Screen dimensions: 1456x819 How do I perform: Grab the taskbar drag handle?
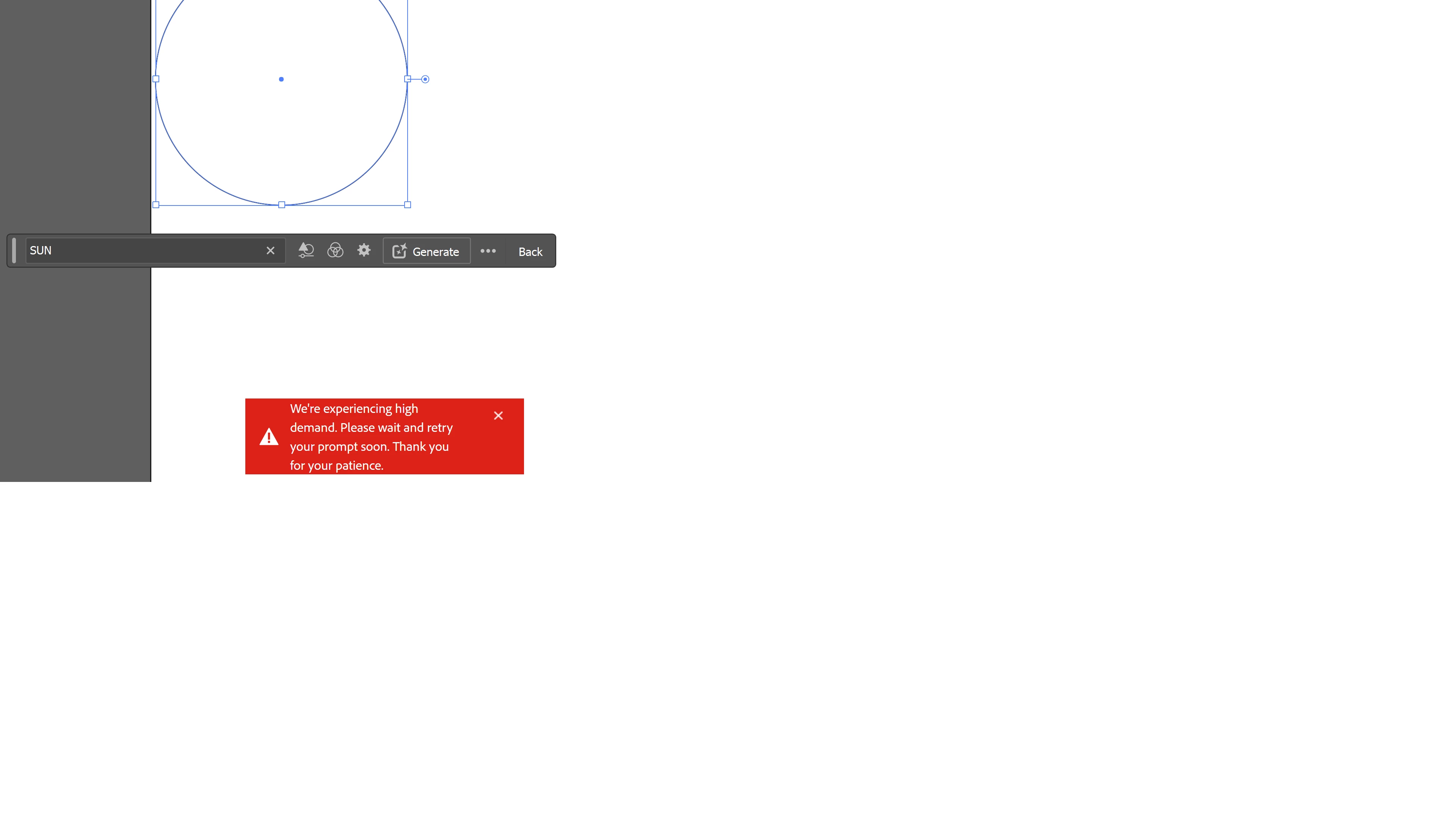14,250
